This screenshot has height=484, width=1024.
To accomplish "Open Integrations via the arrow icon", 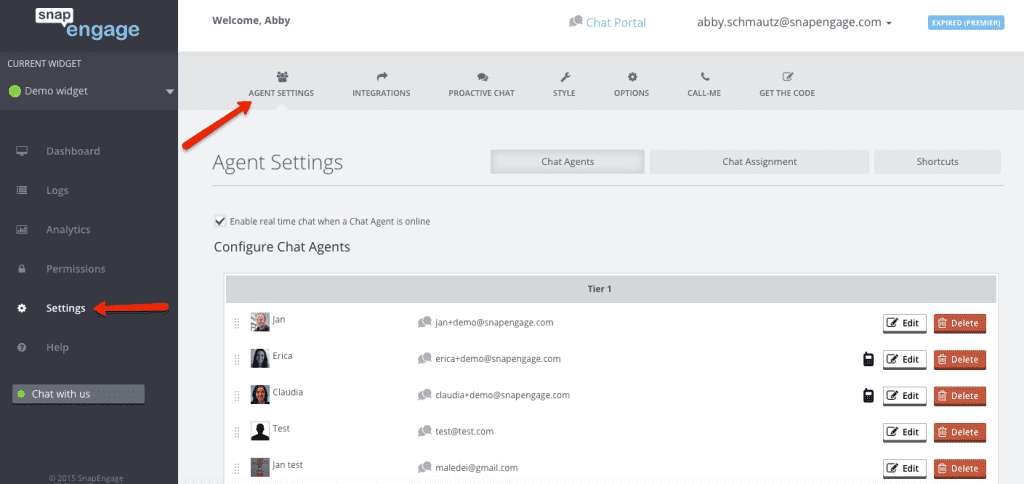I will [381, 77].
